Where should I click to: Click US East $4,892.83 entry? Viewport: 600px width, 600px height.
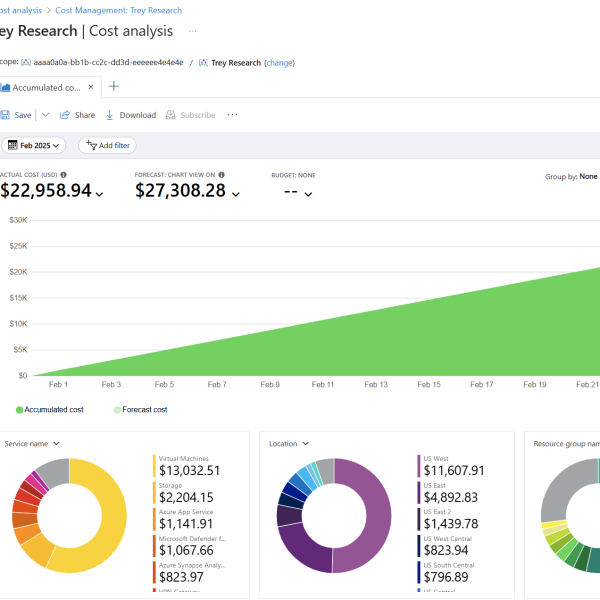point(448,492)
